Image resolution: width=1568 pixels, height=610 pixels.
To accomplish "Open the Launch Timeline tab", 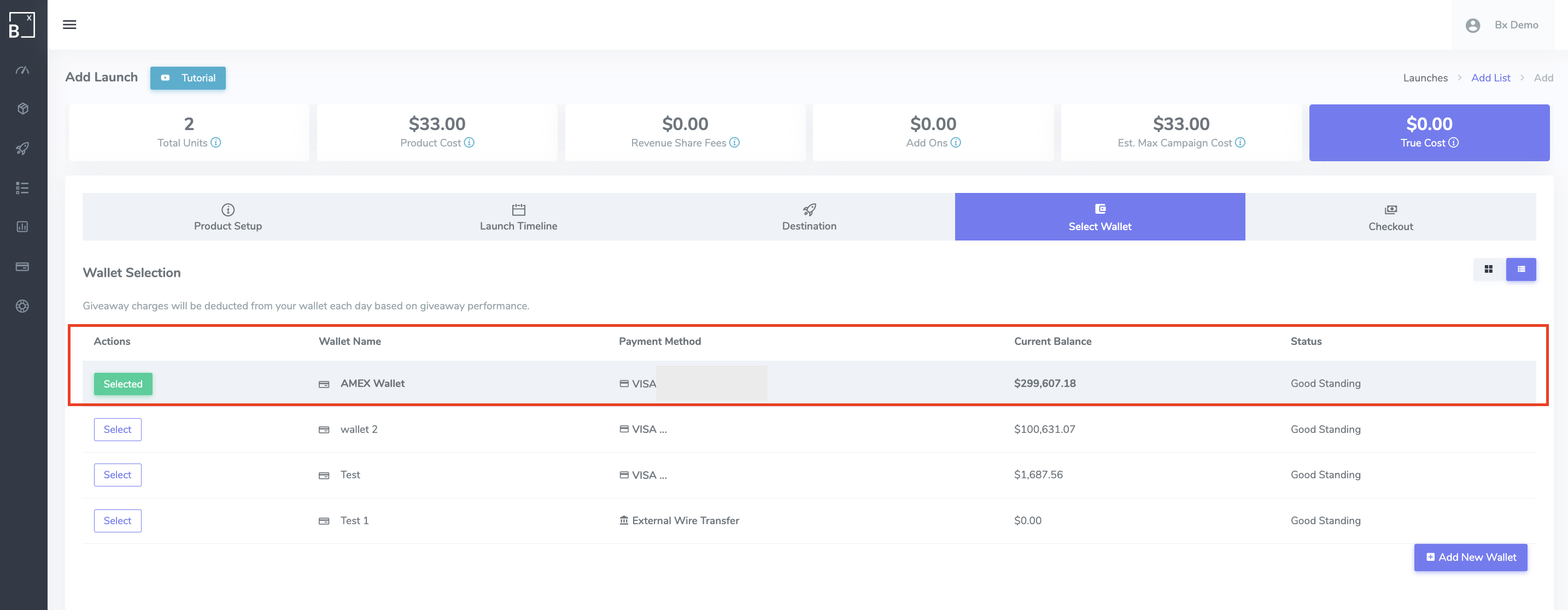I will pos(518,217).
